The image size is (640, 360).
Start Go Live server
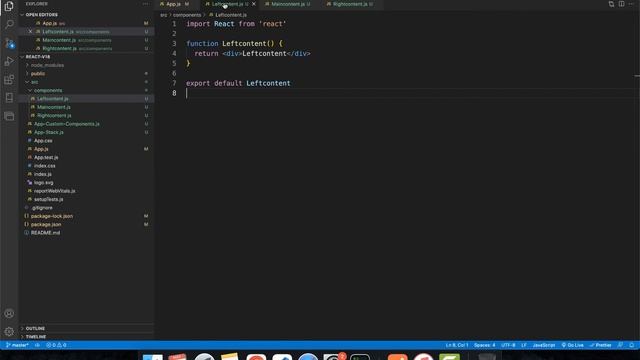click(573, 345)
